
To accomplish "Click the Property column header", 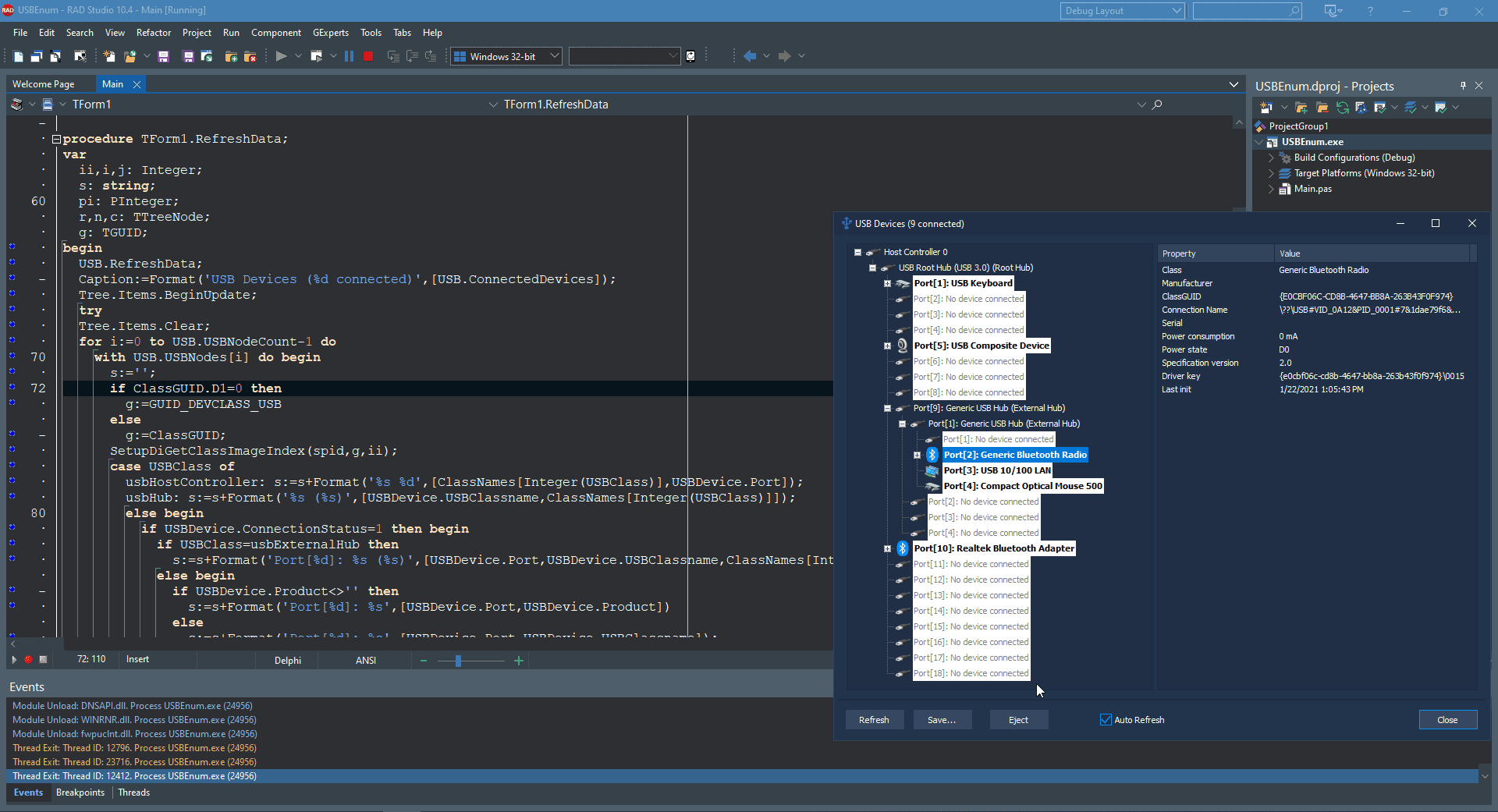I will click(1215, 254).
